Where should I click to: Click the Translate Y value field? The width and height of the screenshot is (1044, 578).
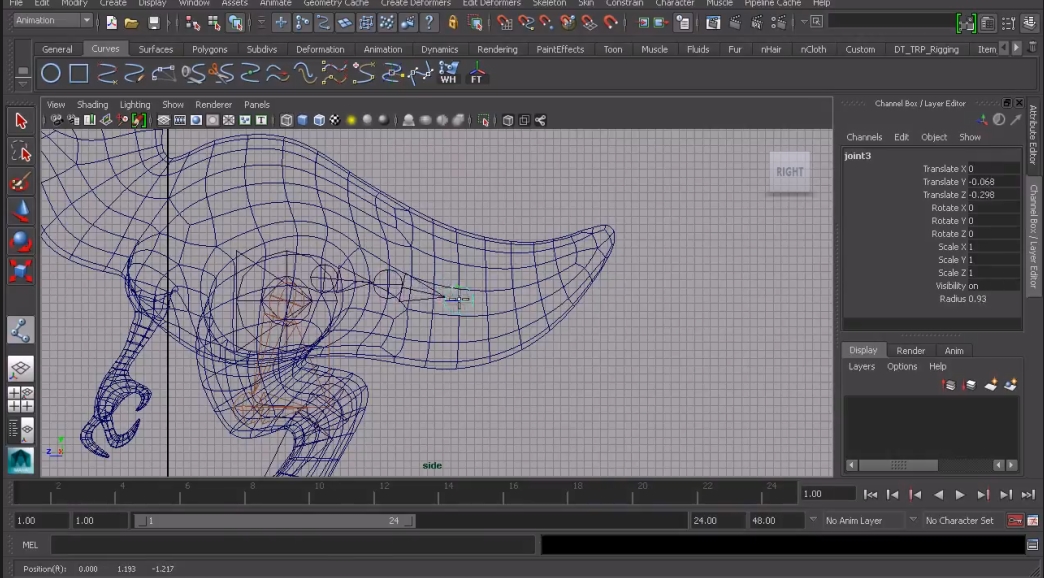coord(993,182)
